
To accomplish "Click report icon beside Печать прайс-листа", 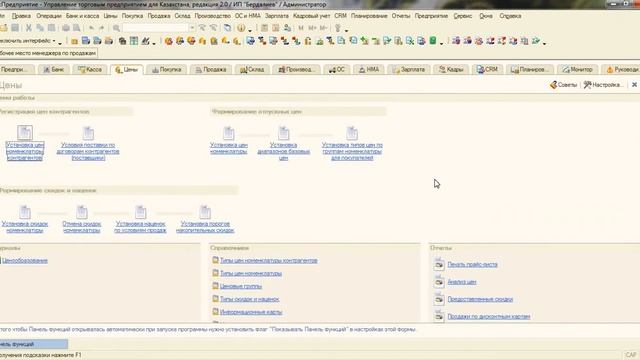I will (439, 264).
